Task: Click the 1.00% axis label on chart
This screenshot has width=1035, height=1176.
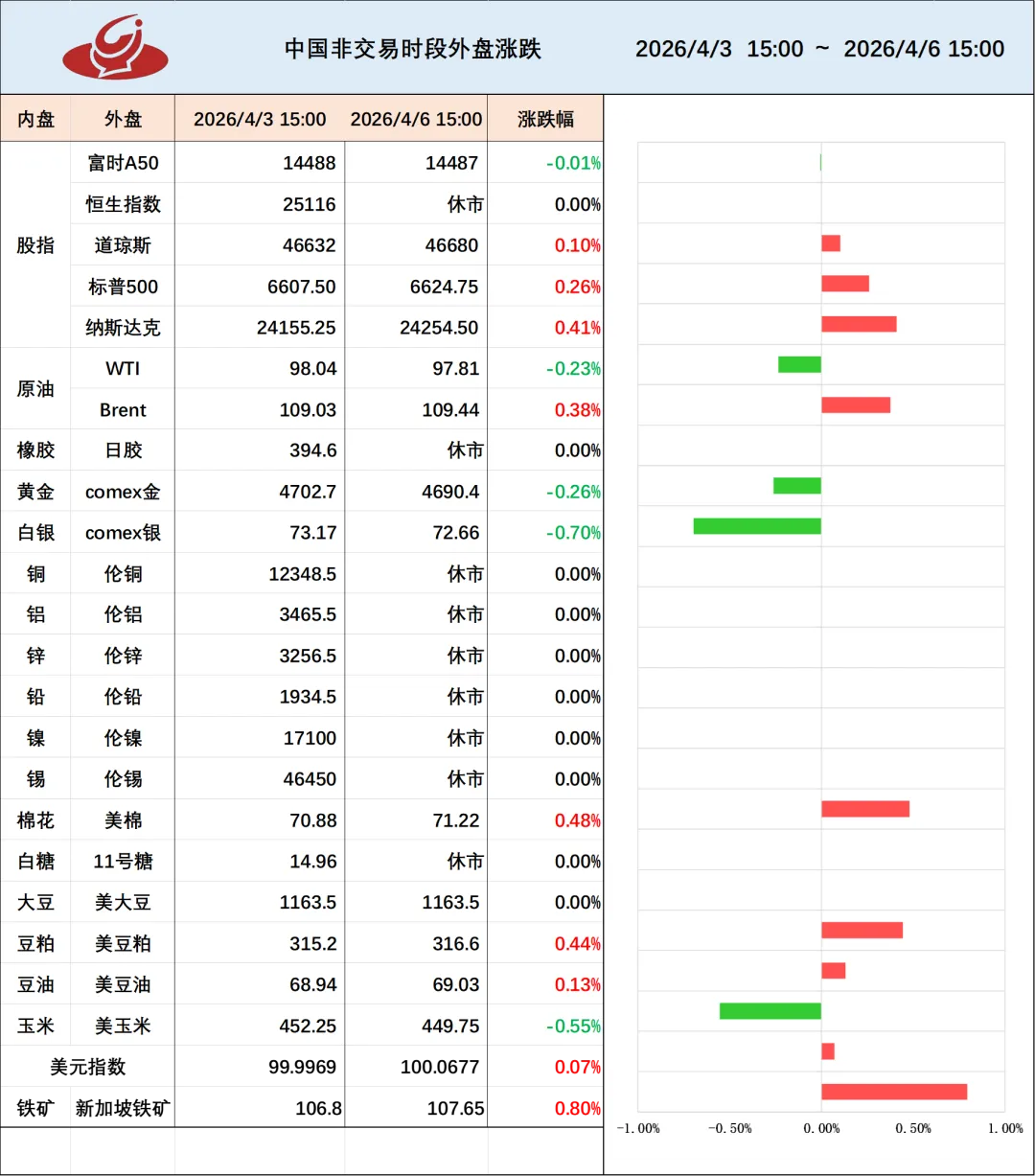Action: coord(1003,1128)
